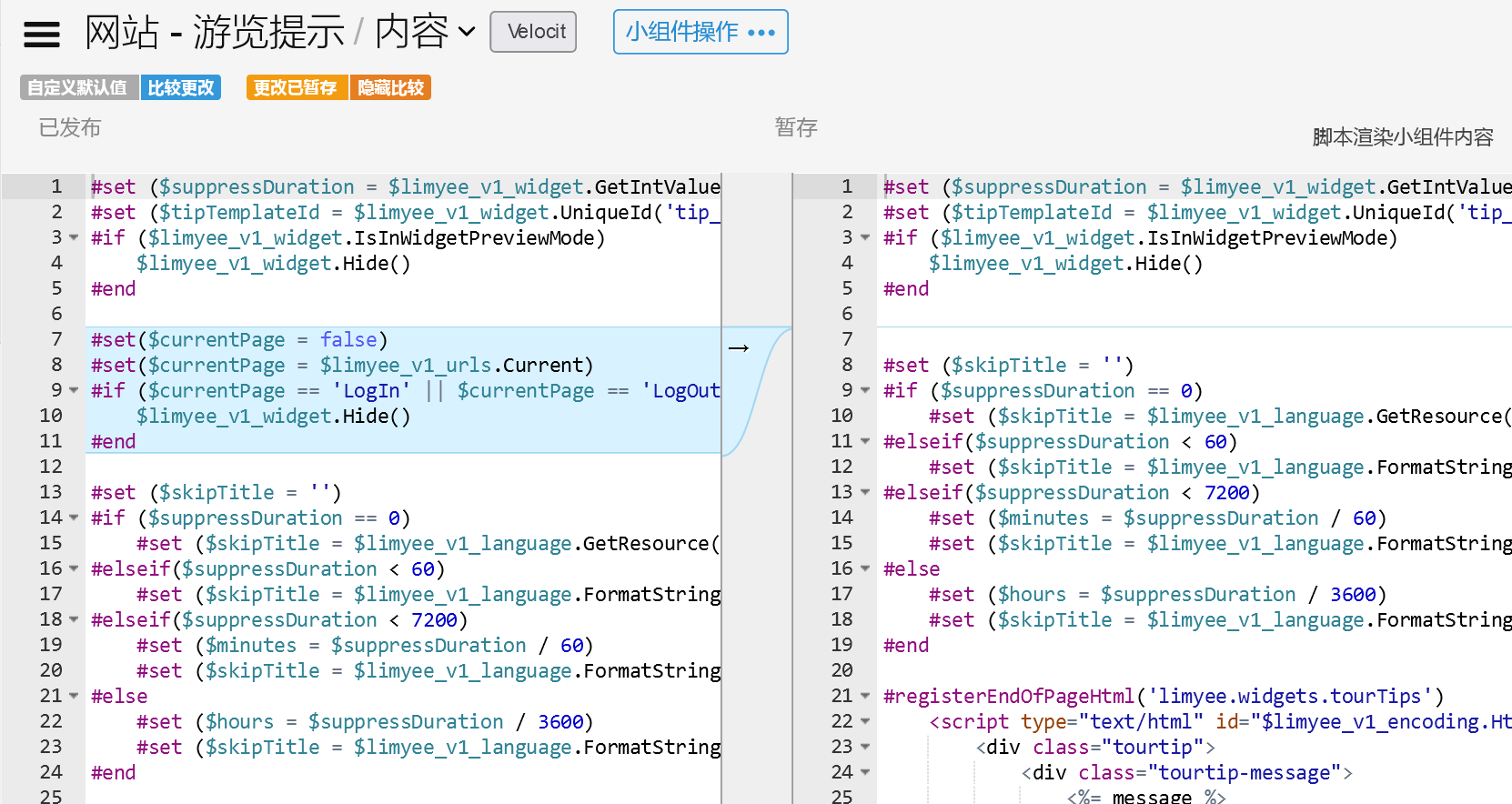This screenshot has width=1512, height=804.
Task: Collapse the fold at left line 3
Action: [x=74, y=238]
